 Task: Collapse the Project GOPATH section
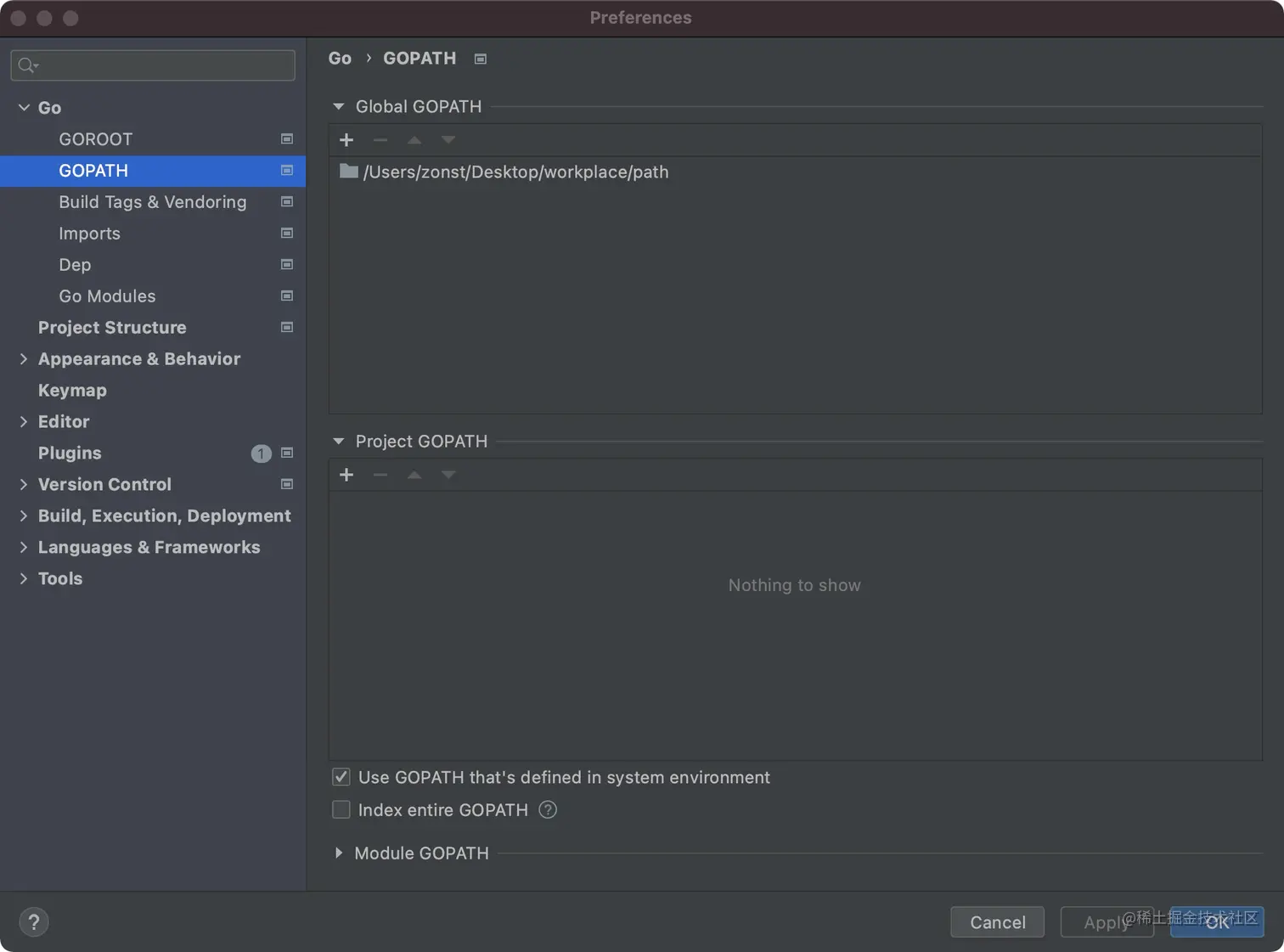tap(339, 442)
